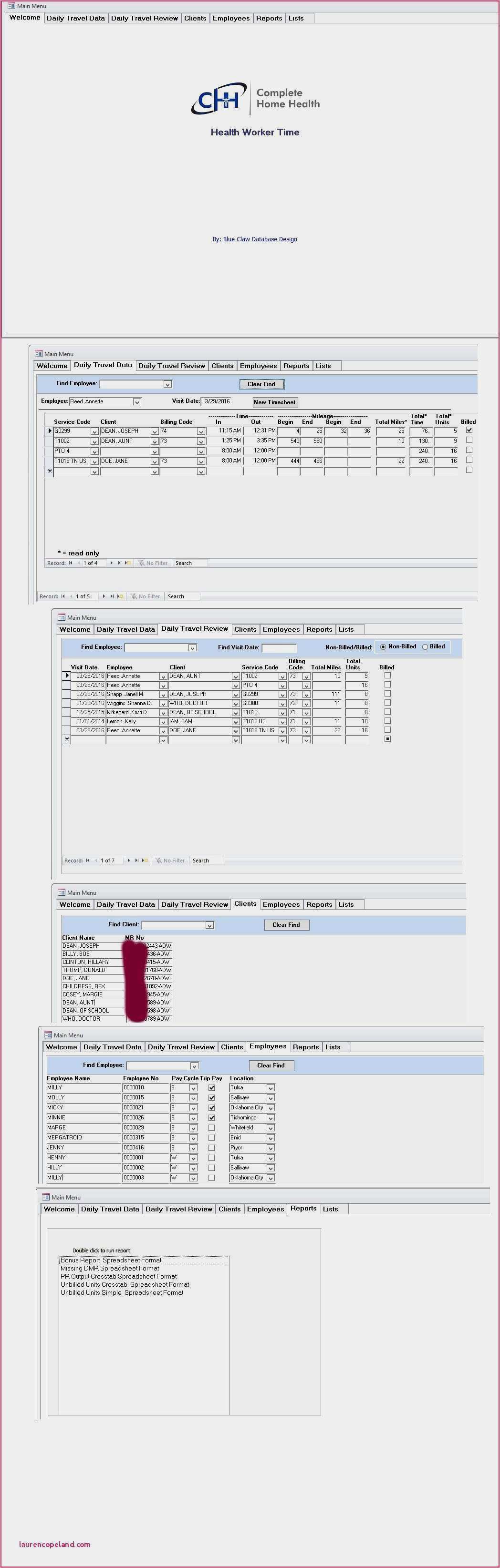Click new record icon in '1 of 7' navigator
Image resolution: width=500 pixels, height=1568 pixels.
[x=145, y=860]
